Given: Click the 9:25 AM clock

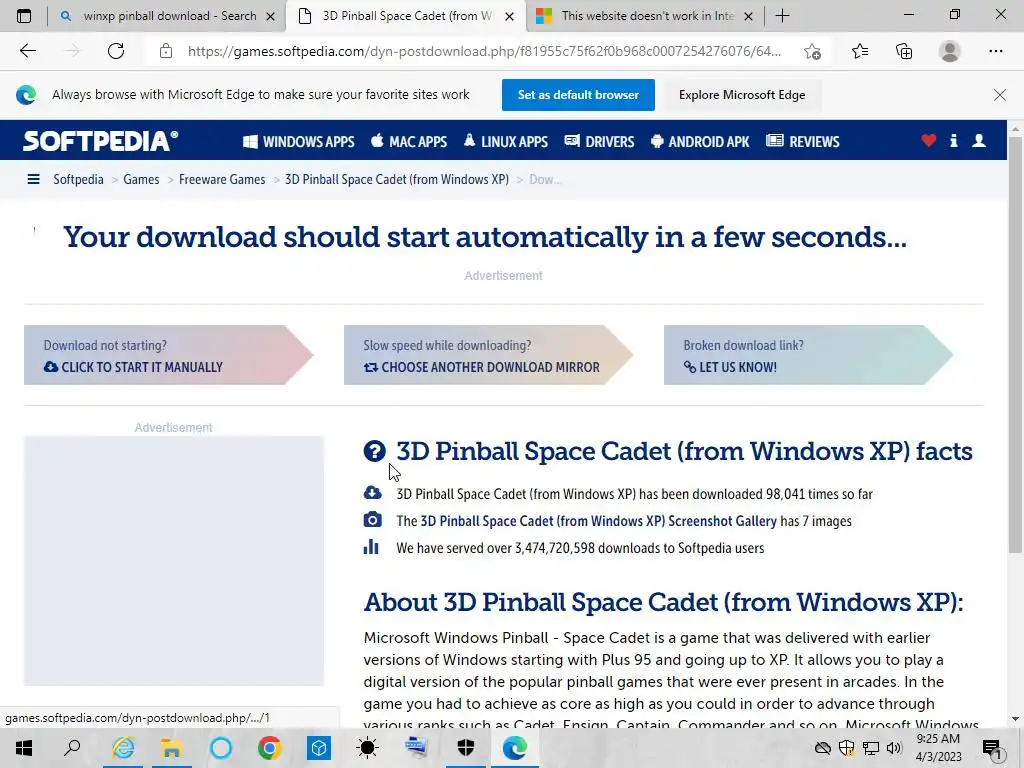Looking at the screenshot, I should (938, 739).
